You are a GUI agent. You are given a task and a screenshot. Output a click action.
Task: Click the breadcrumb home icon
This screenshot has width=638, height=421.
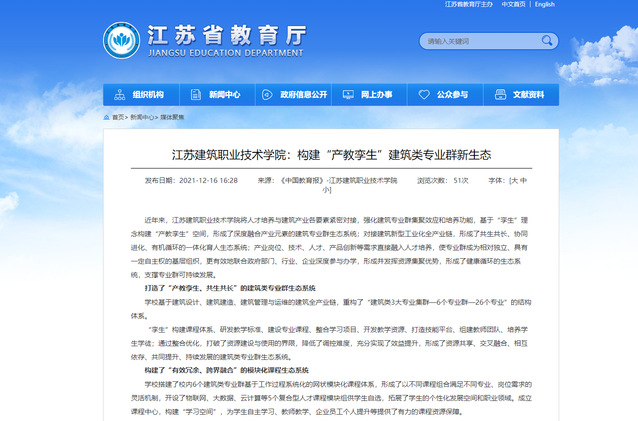coord(107,117)
